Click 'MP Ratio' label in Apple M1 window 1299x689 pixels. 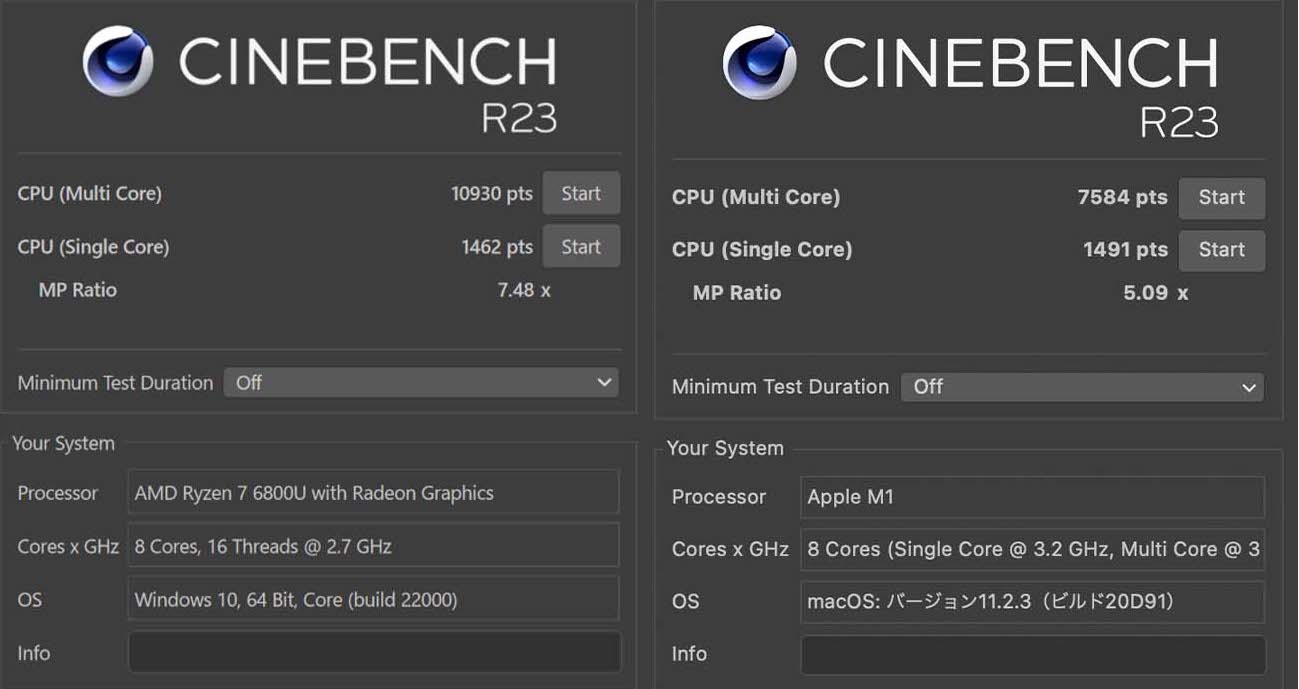[737, 293]
